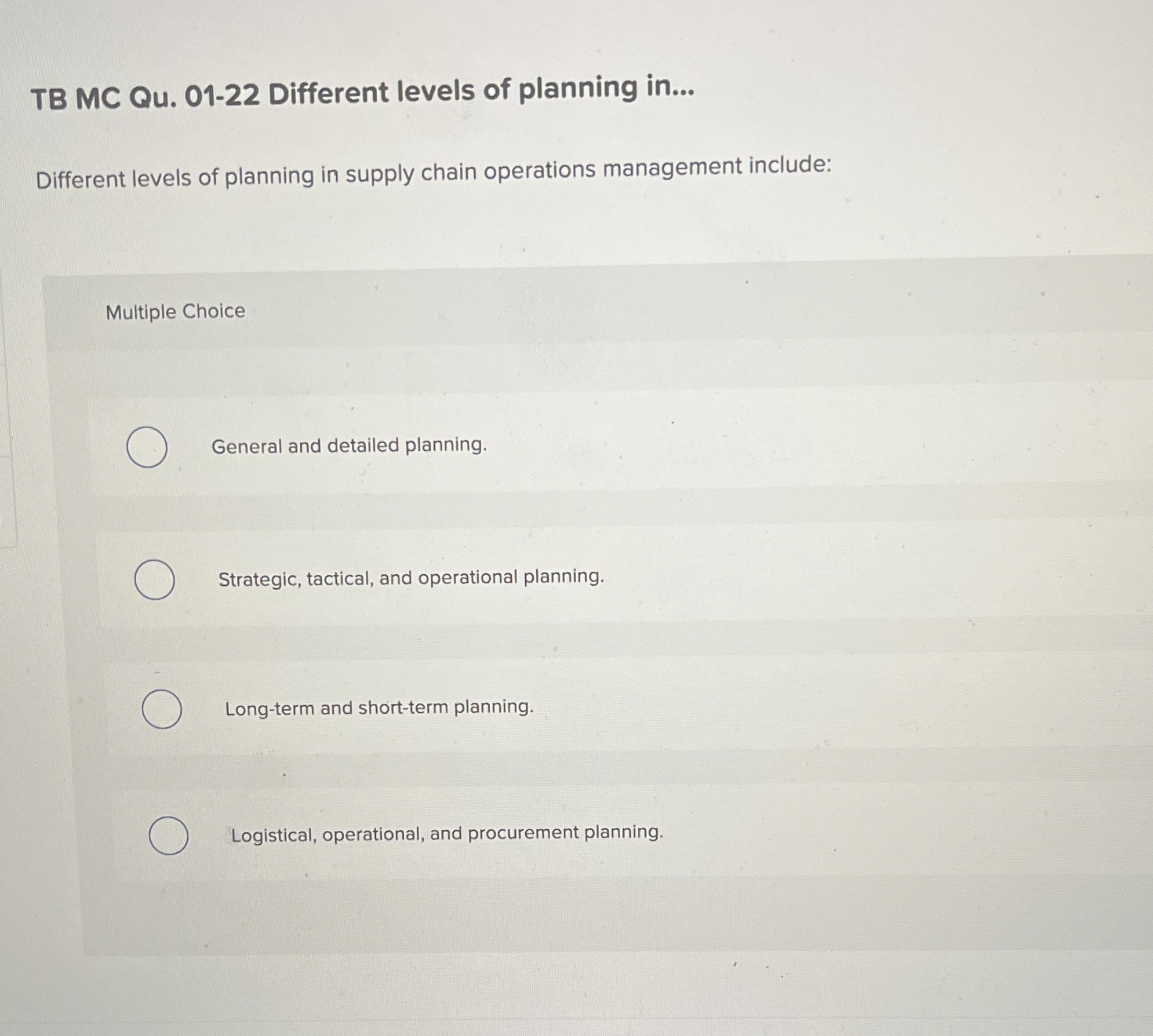Click the third answer option row
This screenshot has height=1036, width=1153.
(x=522, y=708)
